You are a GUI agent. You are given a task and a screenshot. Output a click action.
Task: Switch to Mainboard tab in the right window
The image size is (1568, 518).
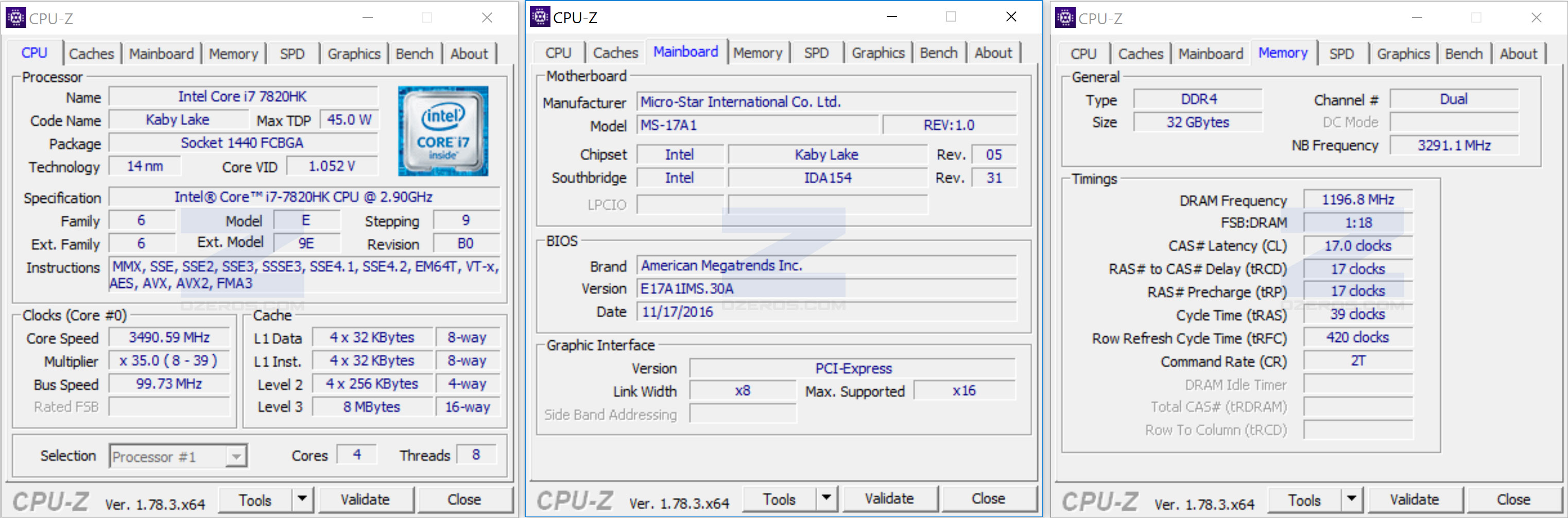click(1211, 54)
